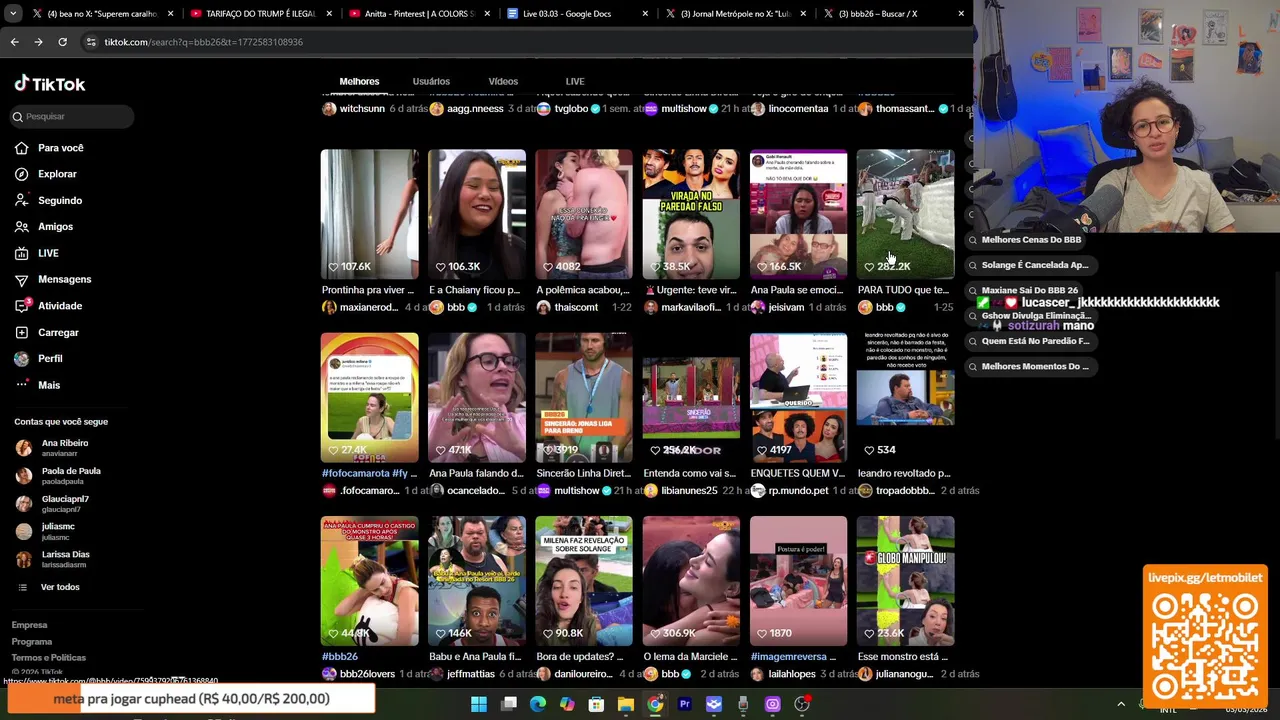Open Mensagens in sidebar
This screenshot has height=720, width=1280.
(64, 279)
